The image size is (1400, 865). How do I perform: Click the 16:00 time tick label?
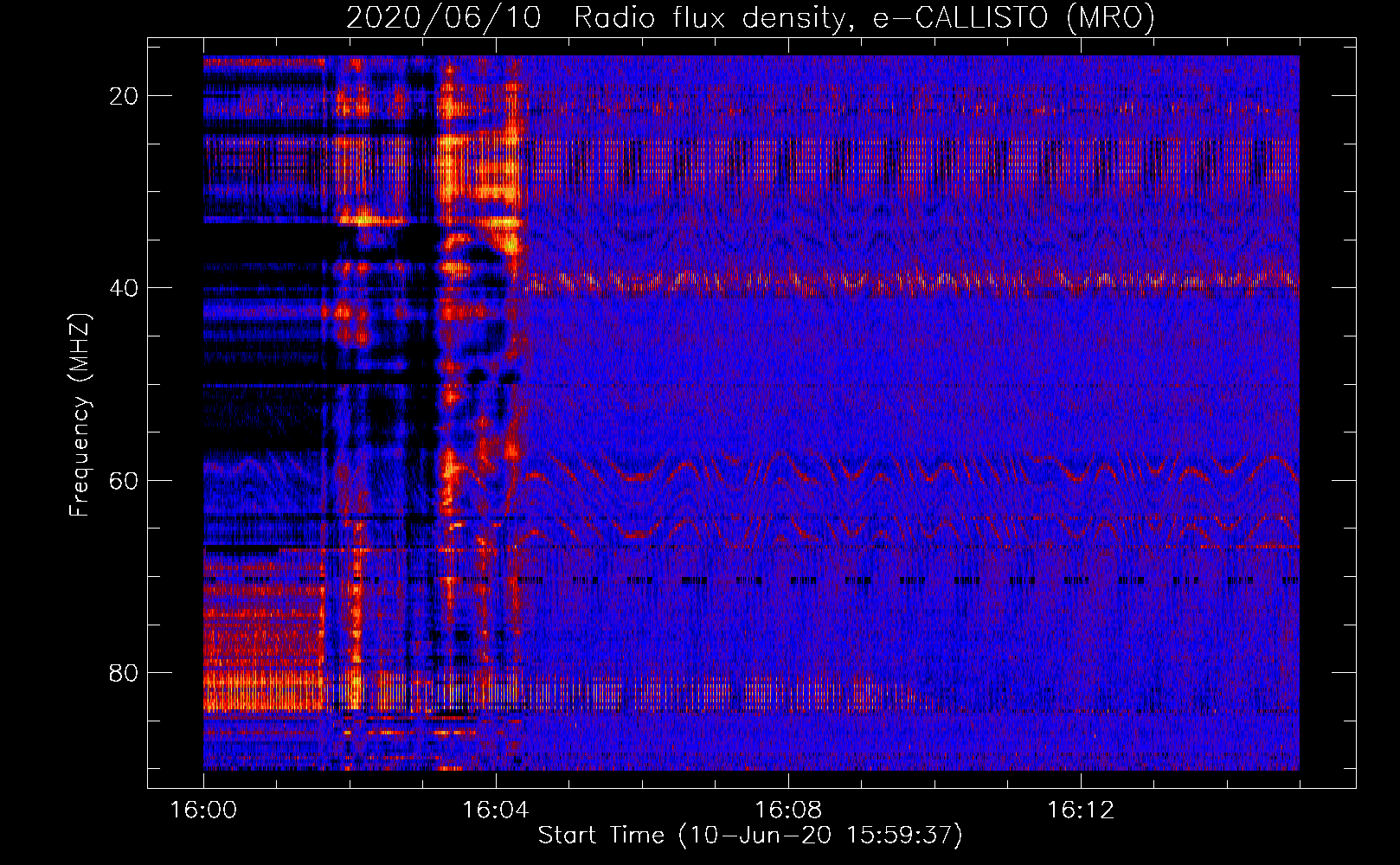[203, 811]
